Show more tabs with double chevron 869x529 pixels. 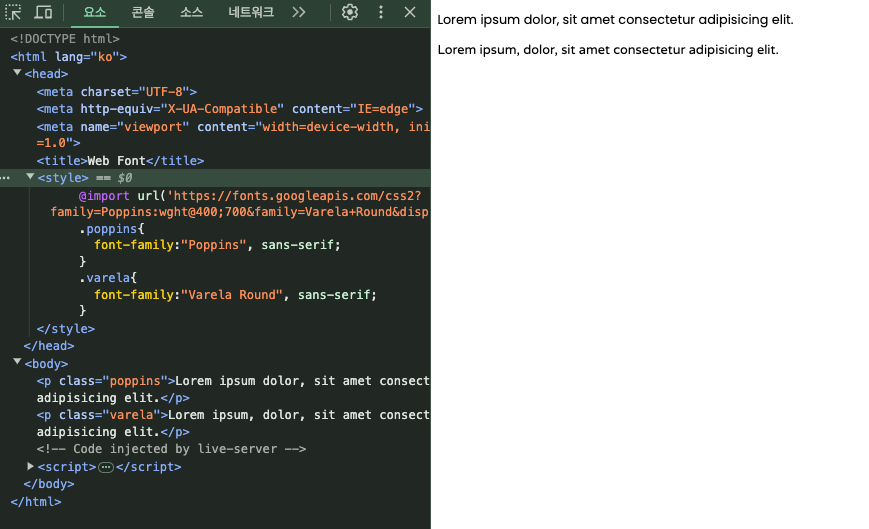point(299,12)
